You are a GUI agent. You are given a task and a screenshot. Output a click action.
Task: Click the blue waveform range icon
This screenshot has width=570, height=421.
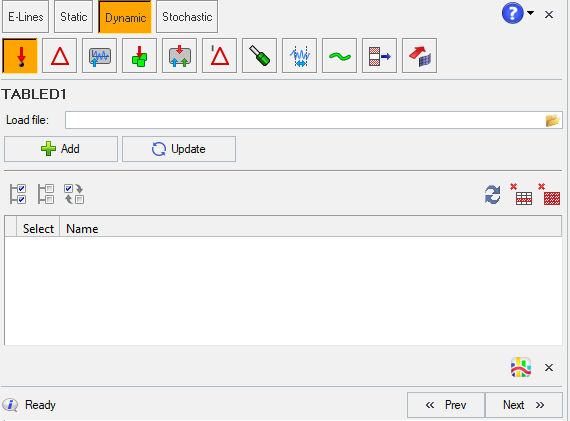(300, 56)
